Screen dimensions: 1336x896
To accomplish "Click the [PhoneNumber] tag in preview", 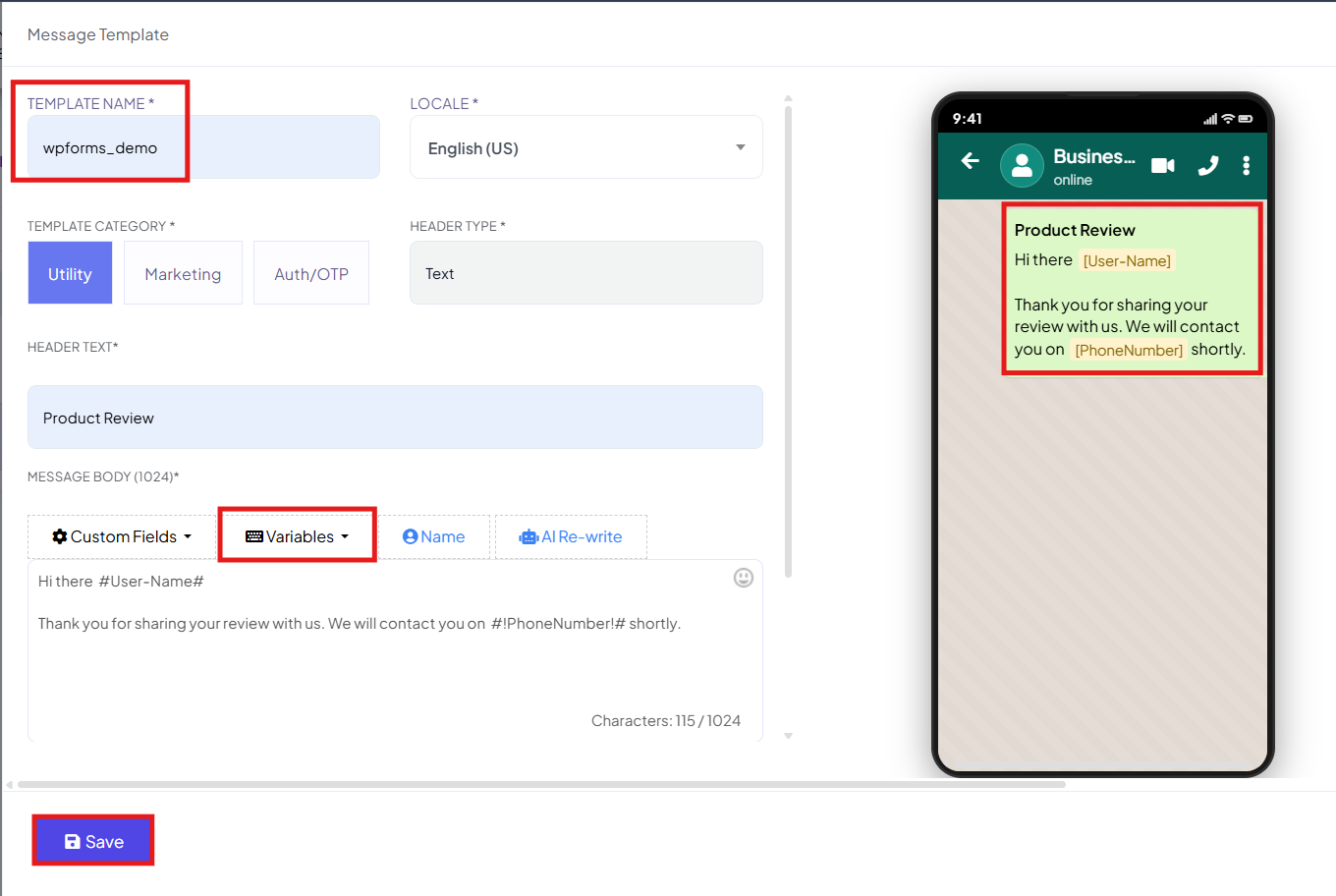I will [1129, 350].
